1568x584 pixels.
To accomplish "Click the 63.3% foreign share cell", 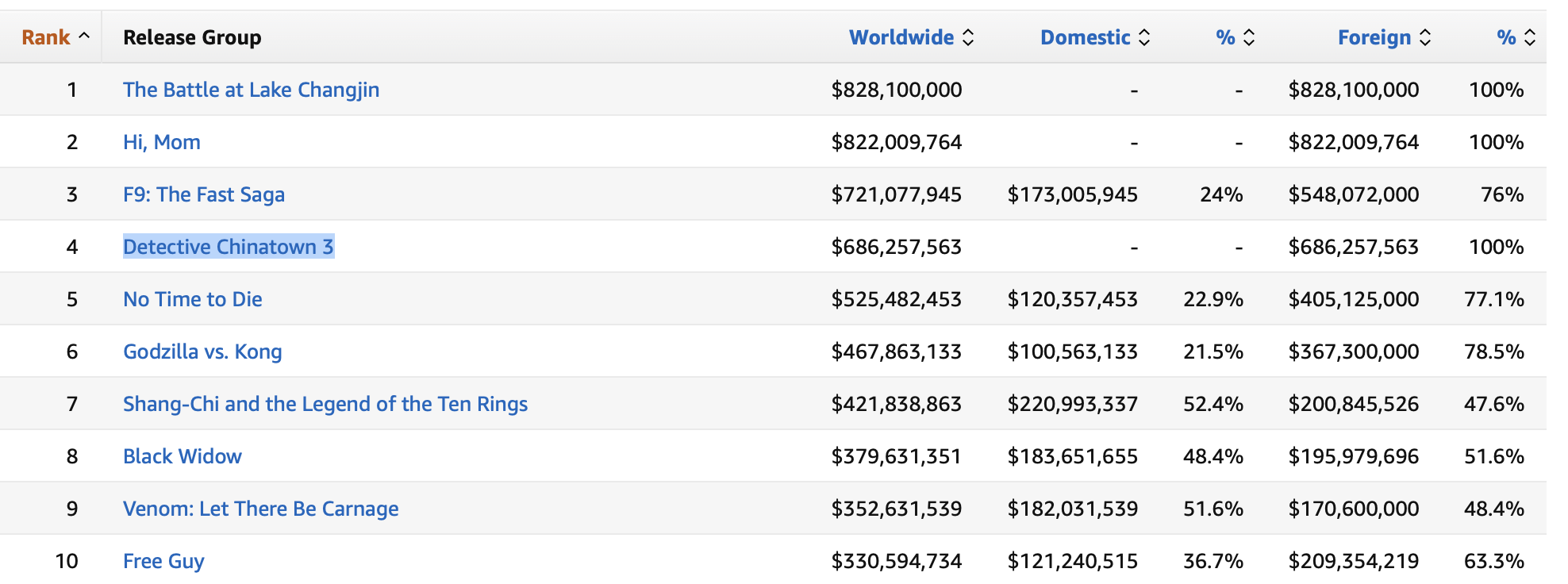I will (1494, 561).
